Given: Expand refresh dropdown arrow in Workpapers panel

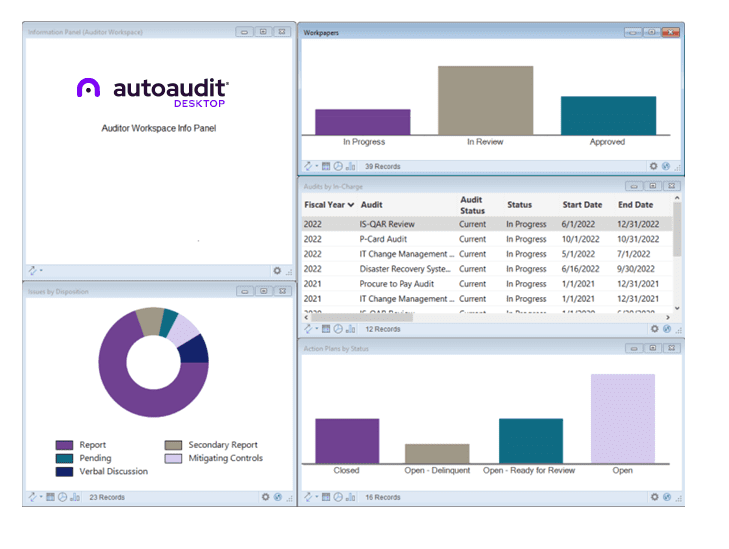Looking at the screenshot, I should click(317, 166).
